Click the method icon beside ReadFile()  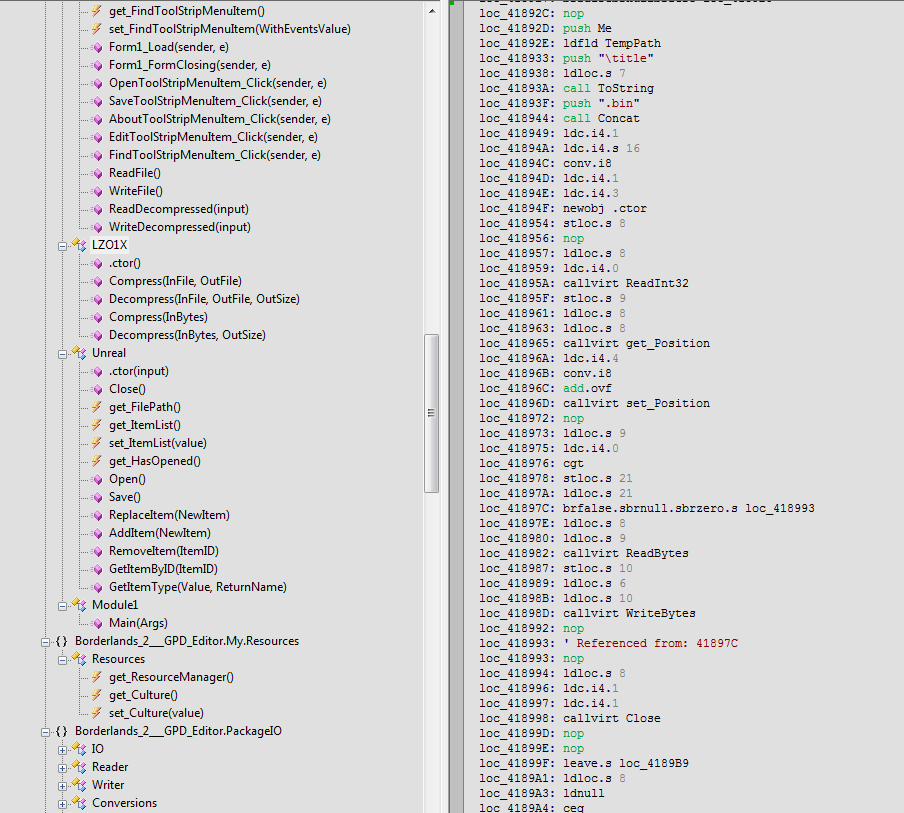coord(97,173)
